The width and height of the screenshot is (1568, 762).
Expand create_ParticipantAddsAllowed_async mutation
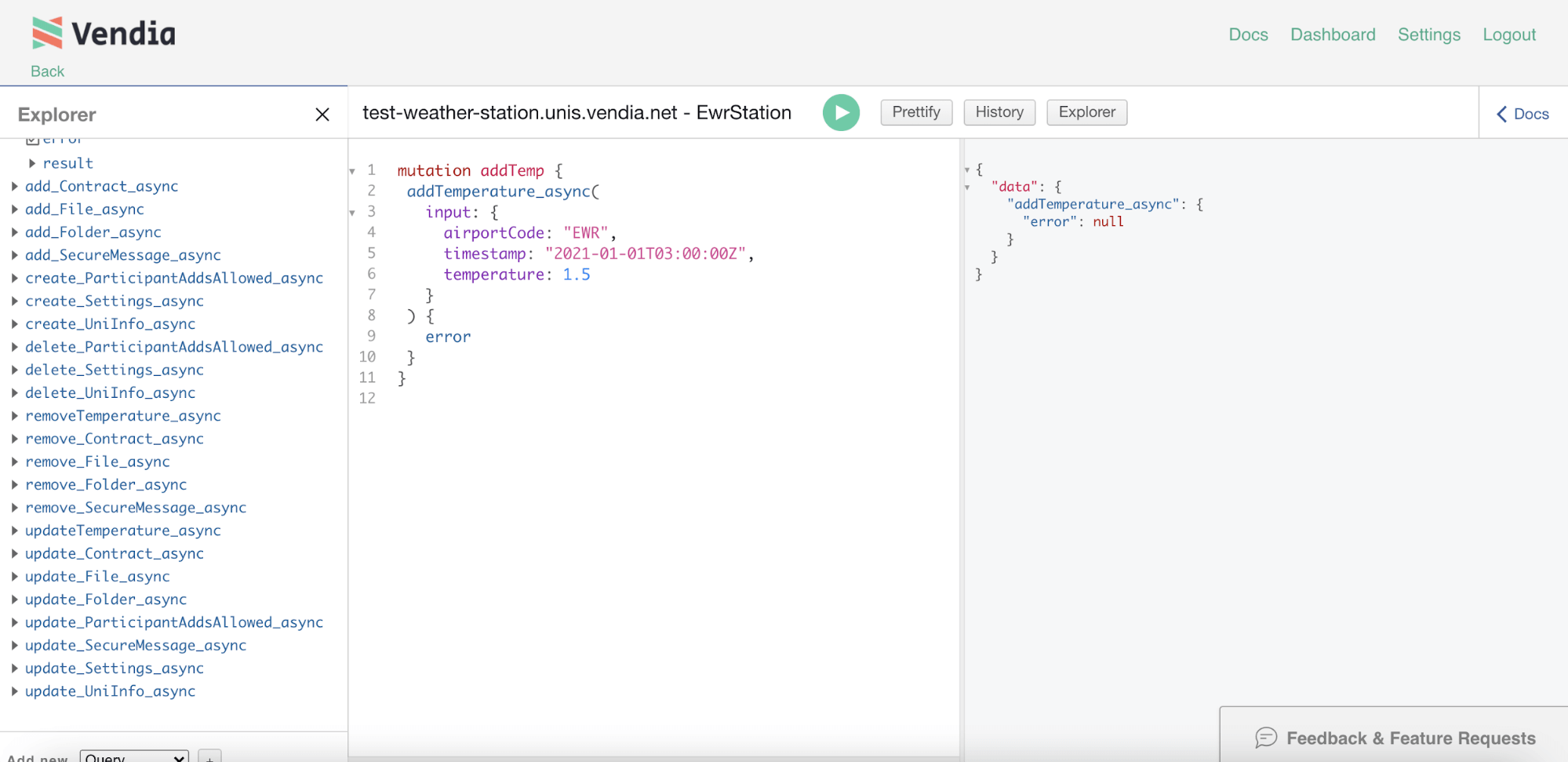click(x=15, y=278)
